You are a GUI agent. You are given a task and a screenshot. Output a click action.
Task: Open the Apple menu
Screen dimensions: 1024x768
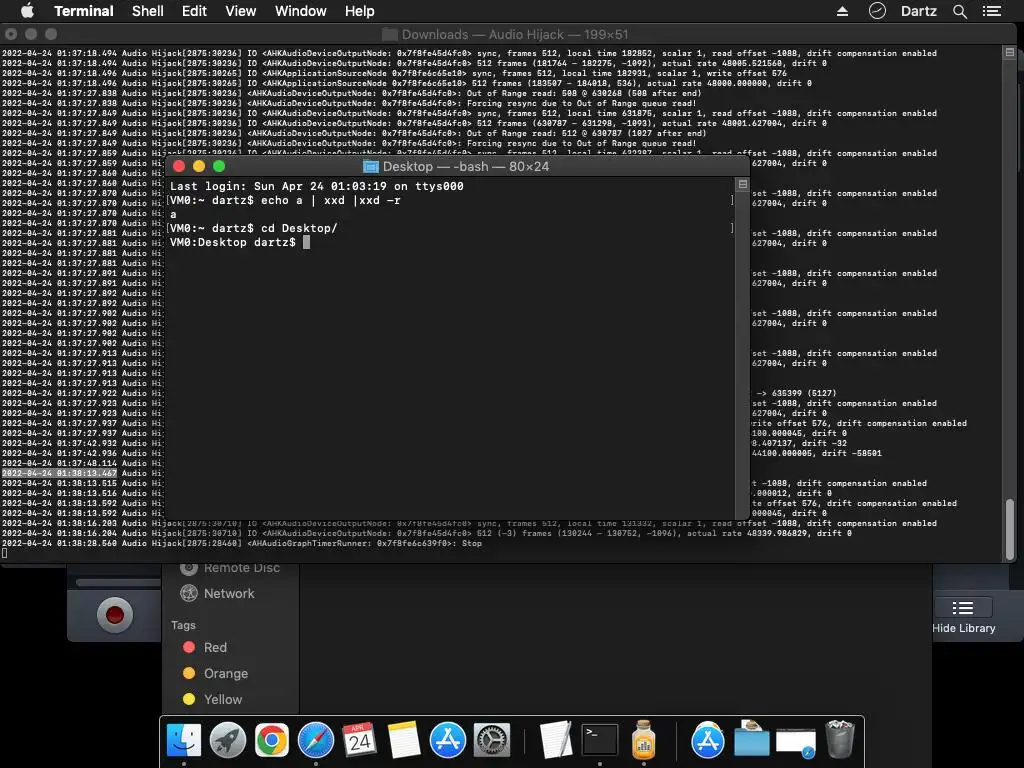[27, 11]
